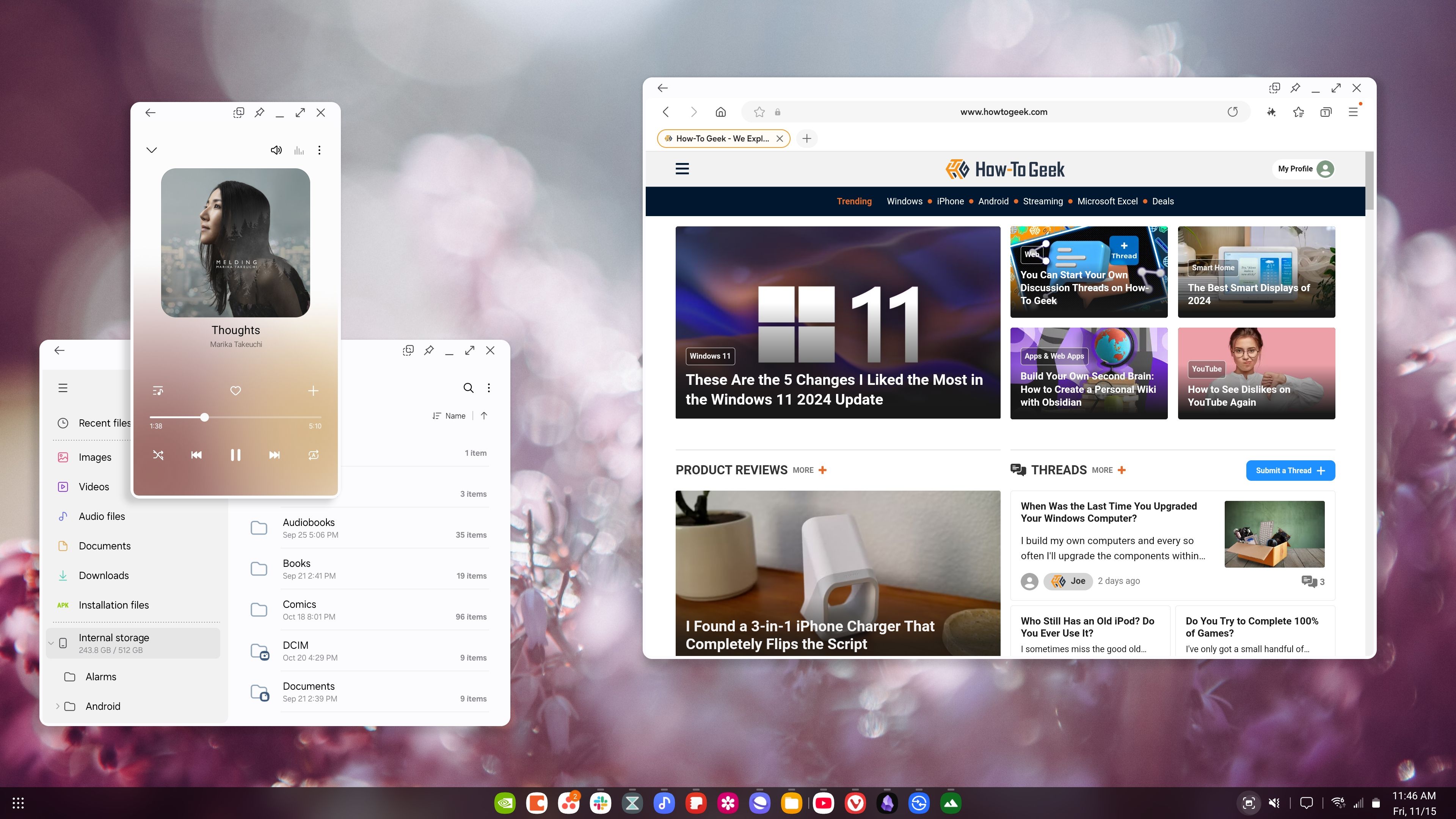Click the shuffle icon in music player
This screenshot has height=819, width=1456.
tap(158, 455)
